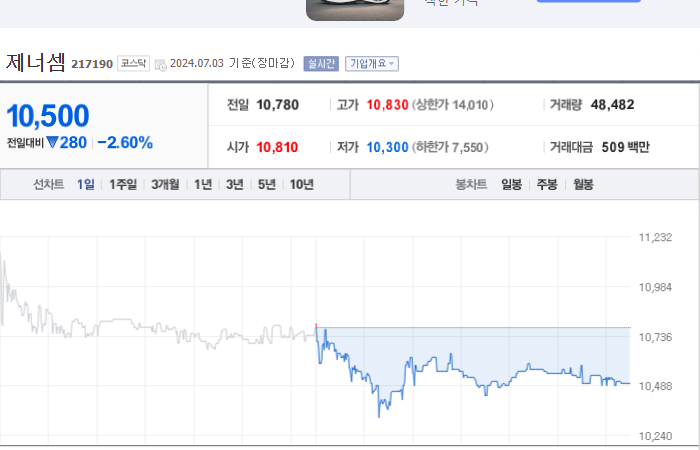Click the upper limit text 상한가 14,010
700x450 pixels.
(453, 105)
